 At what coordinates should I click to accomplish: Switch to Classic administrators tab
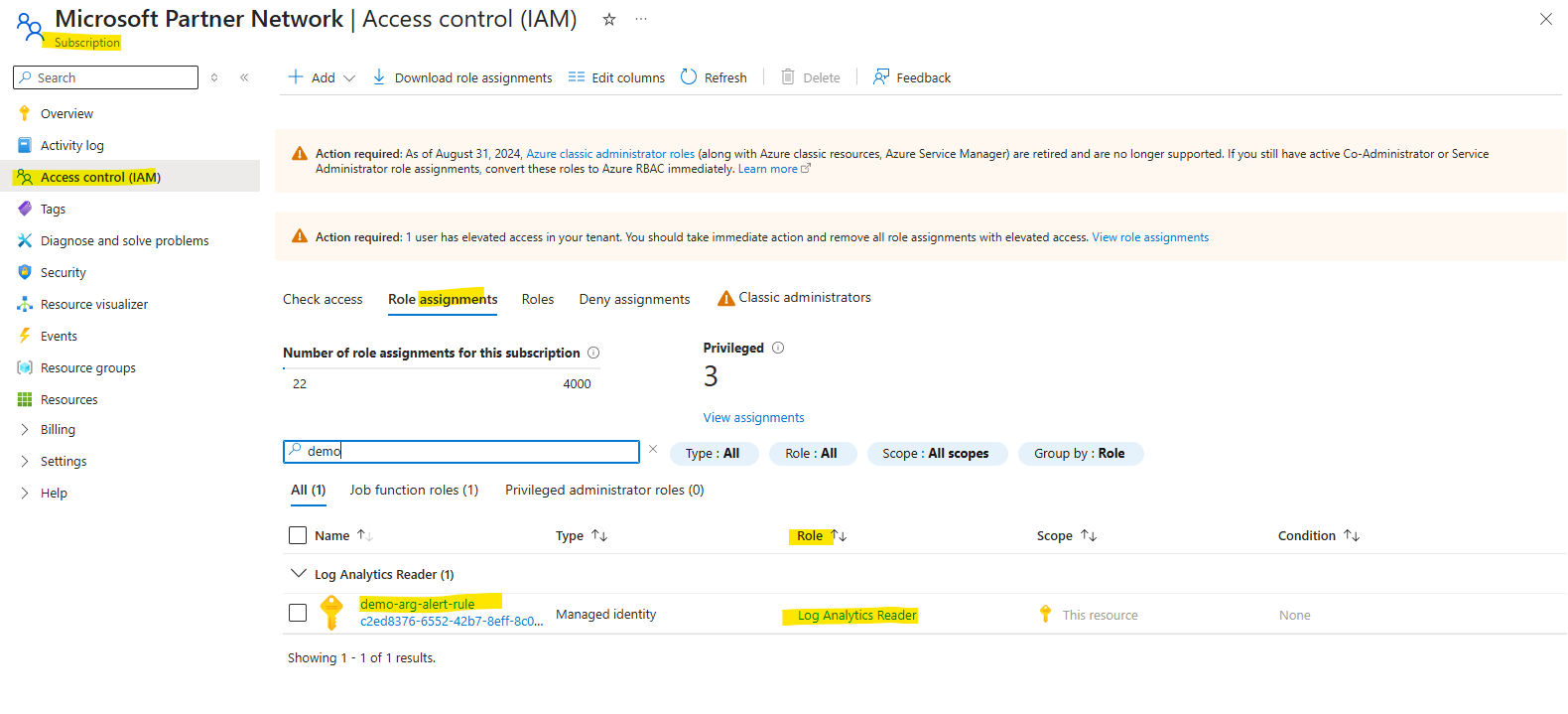pyautogui.click(x=794, y=298)
